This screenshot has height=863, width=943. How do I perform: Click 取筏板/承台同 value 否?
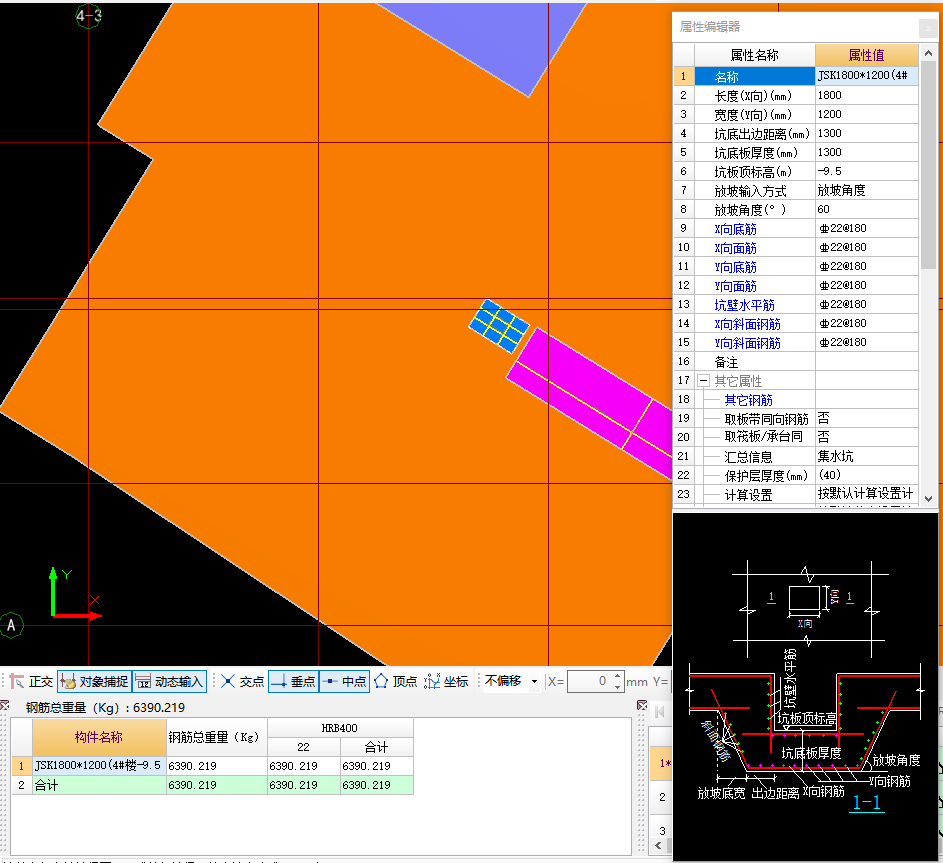(867, 437)
